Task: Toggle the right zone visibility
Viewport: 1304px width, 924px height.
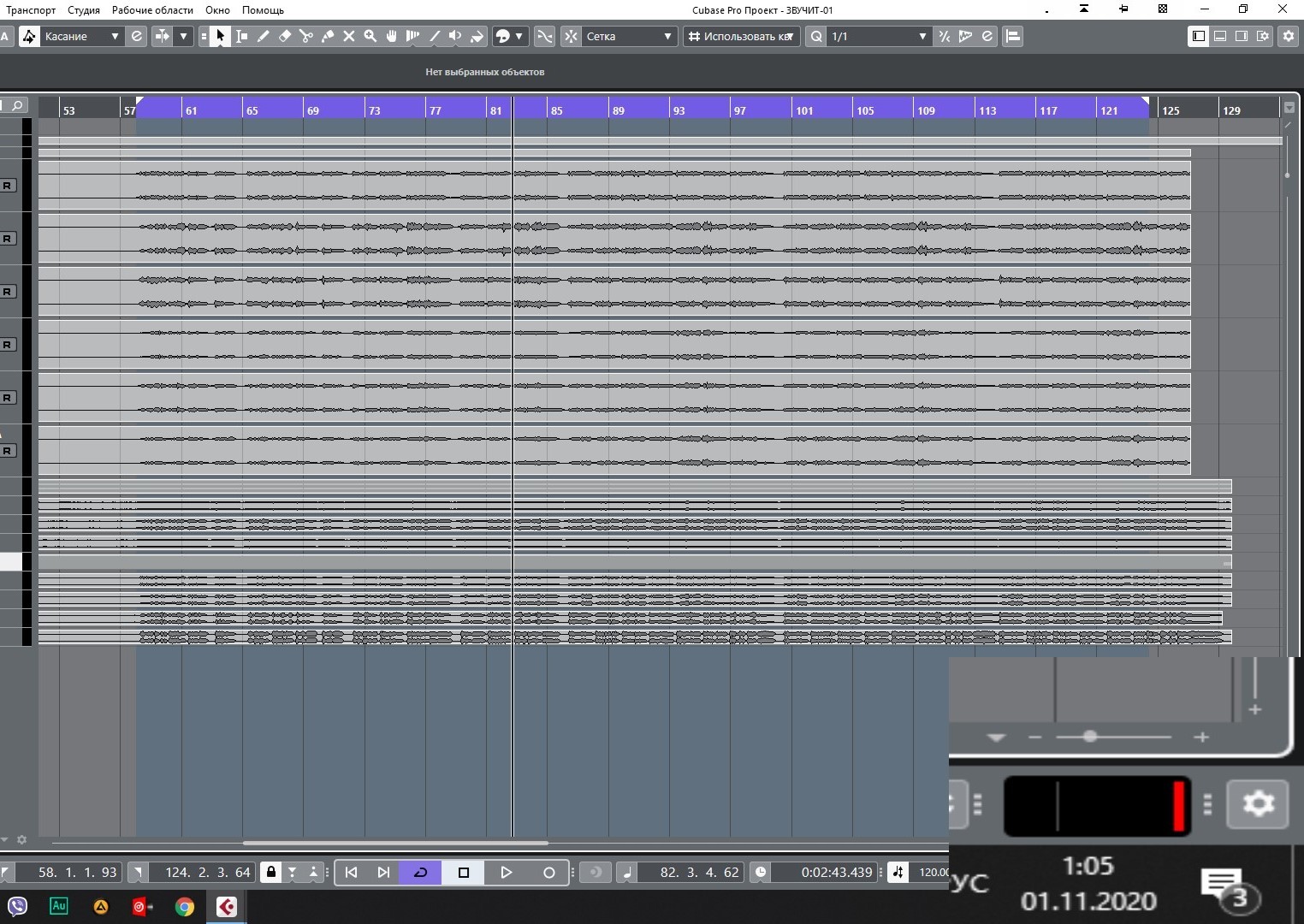Action: tap(1242, 36)
